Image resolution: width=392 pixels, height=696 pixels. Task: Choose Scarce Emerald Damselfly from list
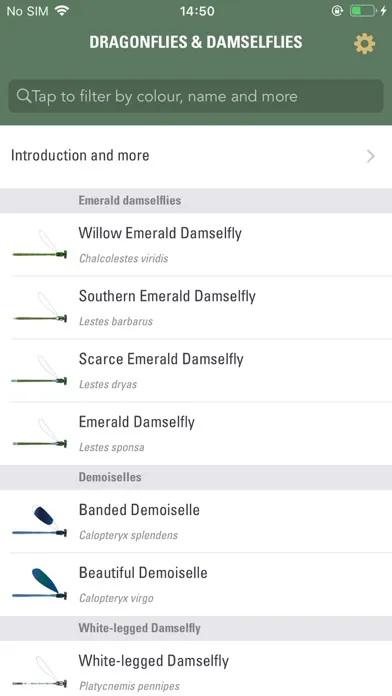196,371
